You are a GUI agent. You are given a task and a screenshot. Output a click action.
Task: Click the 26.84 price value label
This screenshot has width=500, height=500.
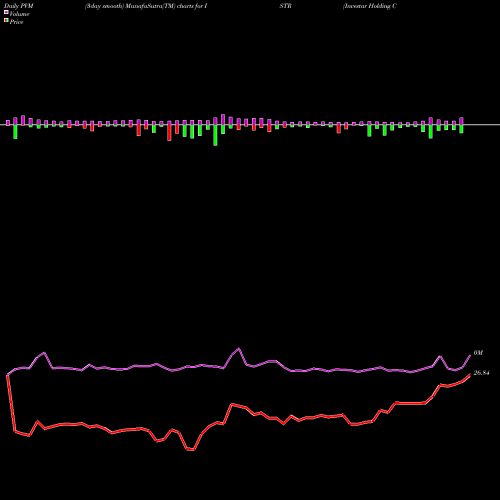(481, 373)
